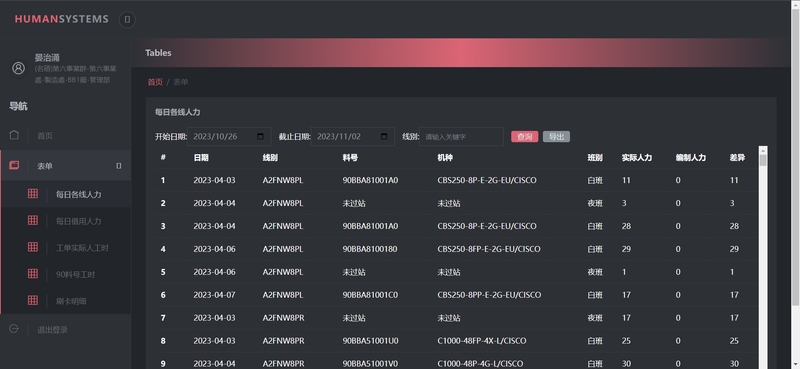Open calendar picker for 截止日期
The image size is (800, 369).
click(384, 137)
